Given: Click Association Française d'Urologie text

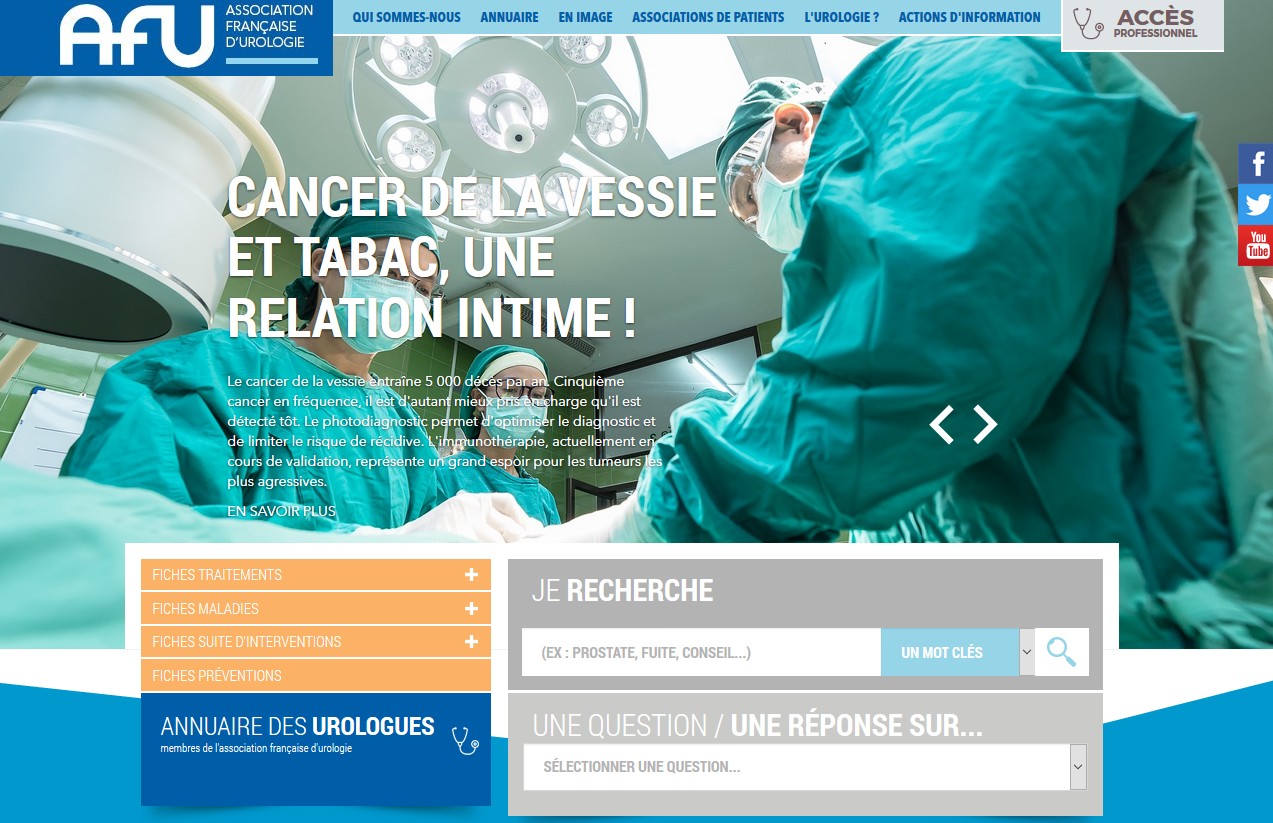Looking at the screenshot, I should tap(270, 27).
